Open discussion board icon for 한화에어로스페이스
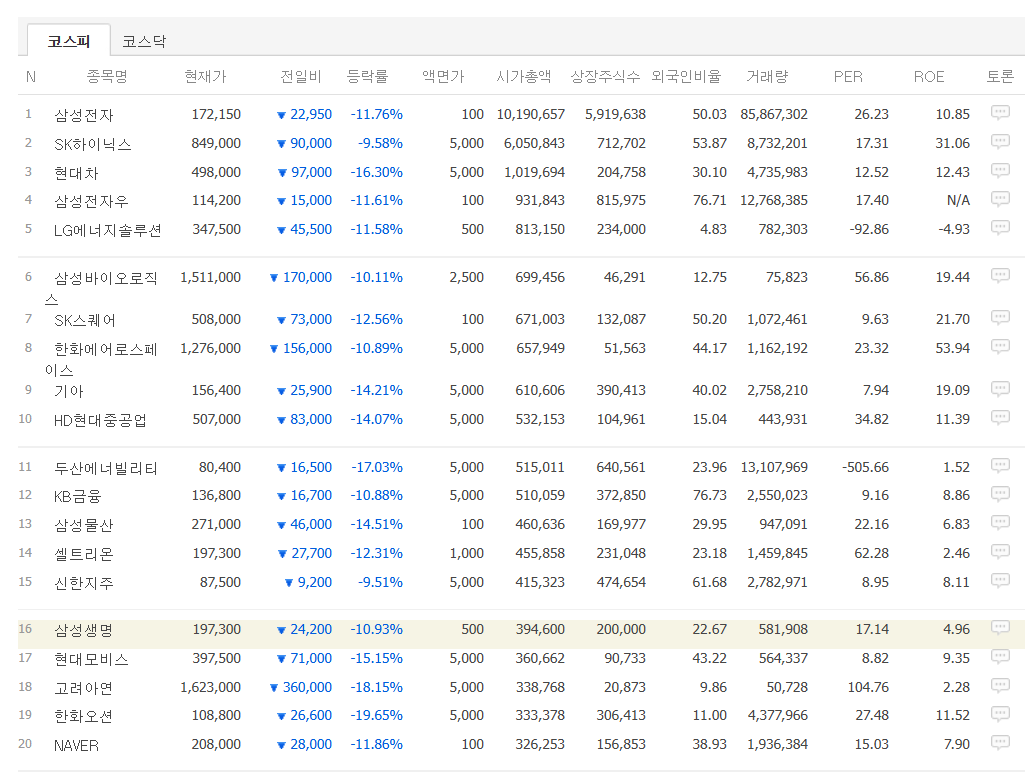 (x=1000, y=346)
